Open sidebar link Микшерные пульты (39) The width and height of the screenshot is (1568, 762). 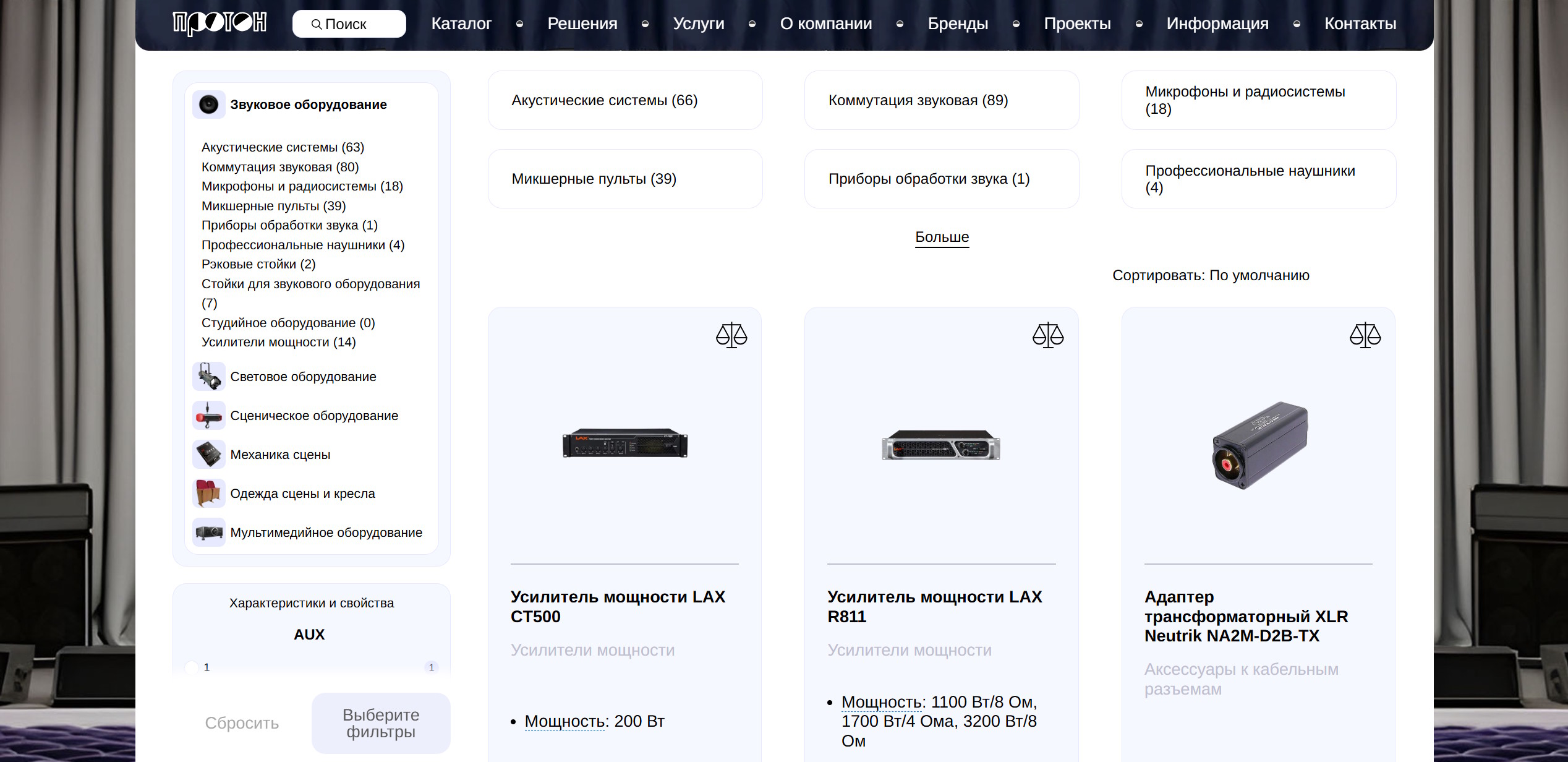pos(273,206)
